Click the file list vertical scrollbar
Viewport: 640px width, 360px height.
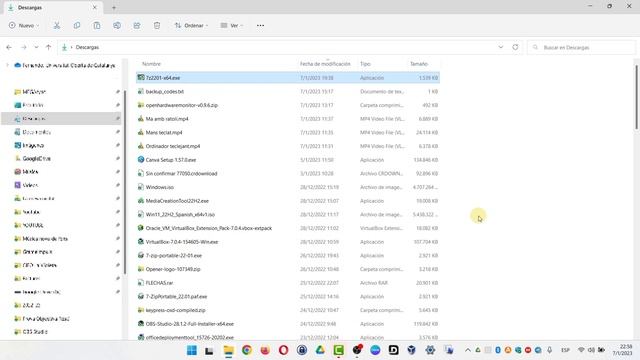(636, 98)
